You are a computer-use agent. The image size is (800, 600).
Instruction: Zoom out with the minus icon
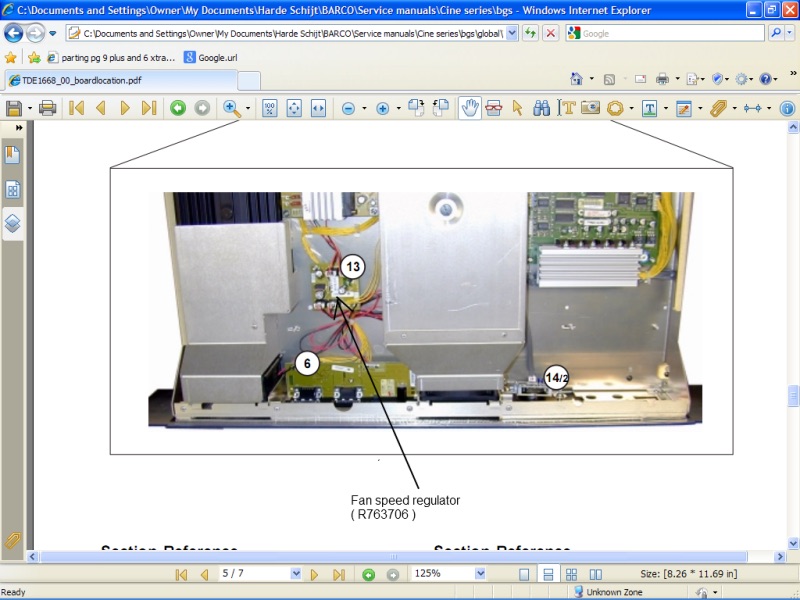pyautogui.click(x=348, y=108)
